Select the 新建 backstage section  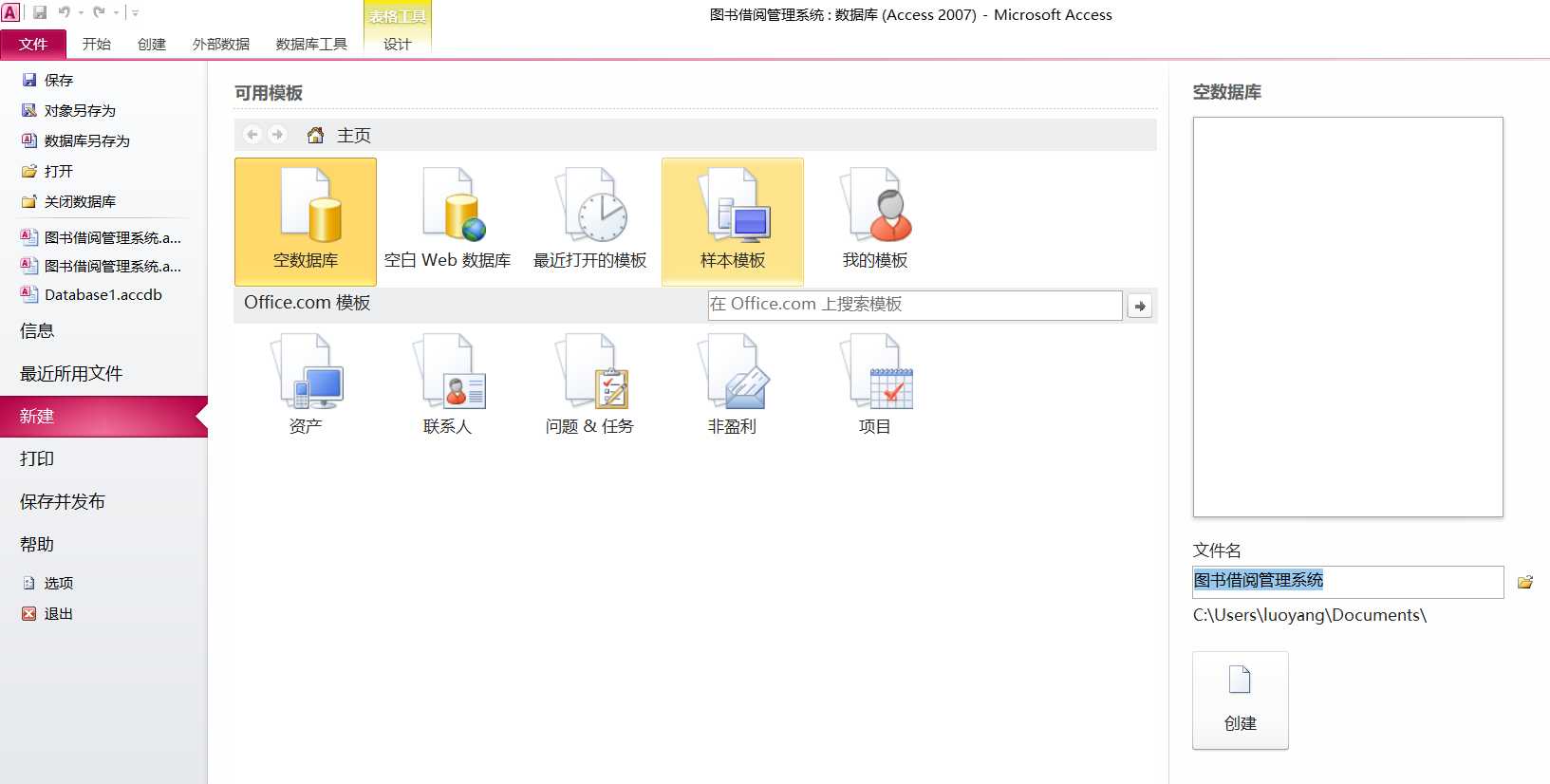point(103,416)
